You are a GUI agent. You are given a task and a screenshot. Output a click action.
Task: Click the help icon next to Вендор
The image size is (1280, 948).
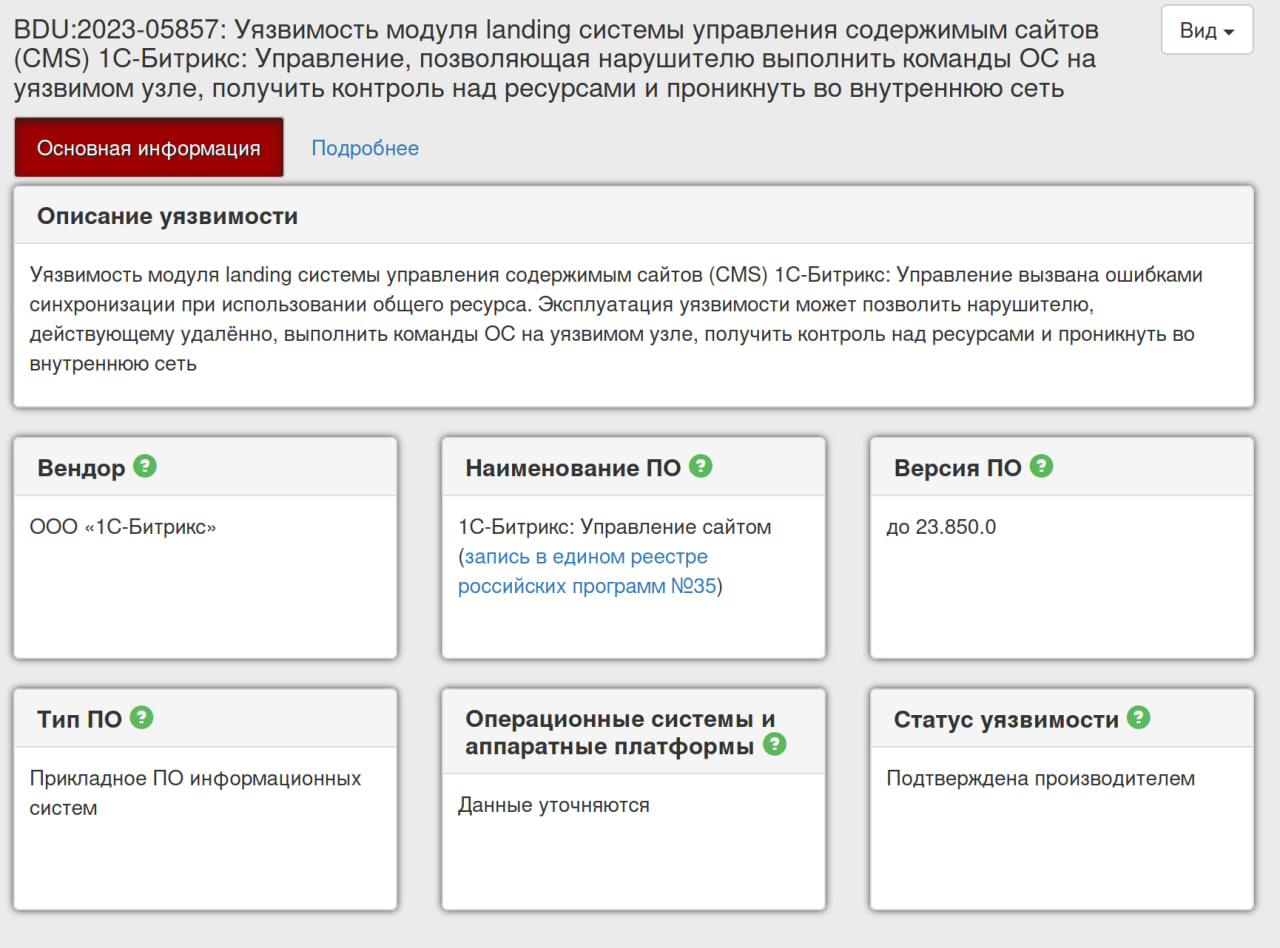tap(145, 466)
